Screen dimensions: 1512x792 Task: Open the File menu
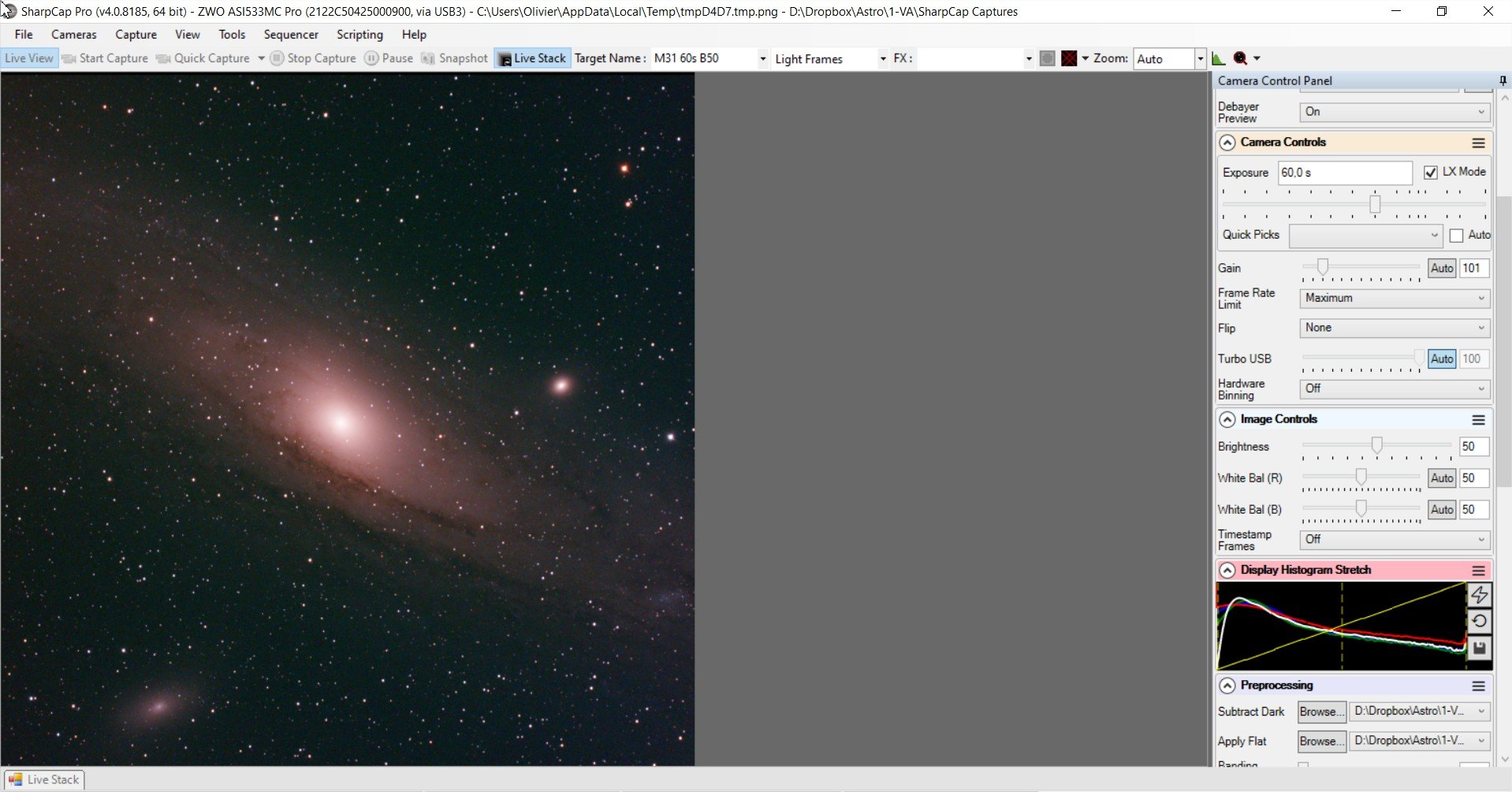pyautogui.click(x=24, y=35)
